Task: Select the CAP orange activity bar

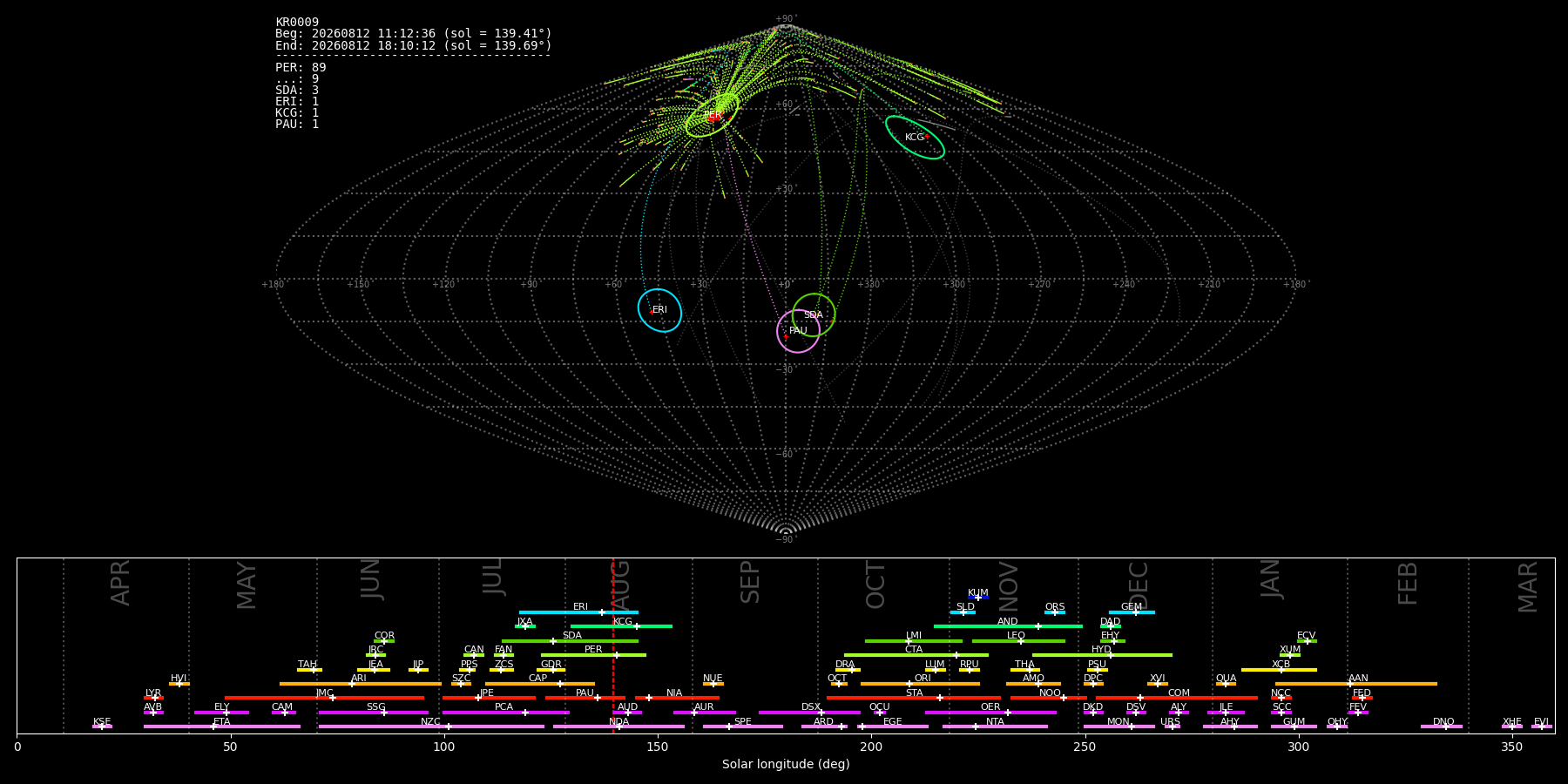Action: click(540, 684)
